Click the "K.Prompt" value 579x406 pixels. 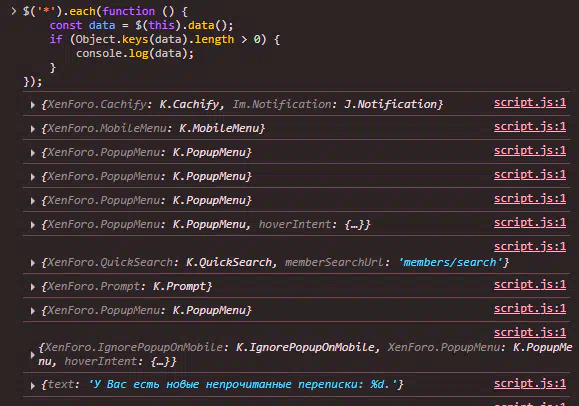pyautogui.click(x=180, y=287)
